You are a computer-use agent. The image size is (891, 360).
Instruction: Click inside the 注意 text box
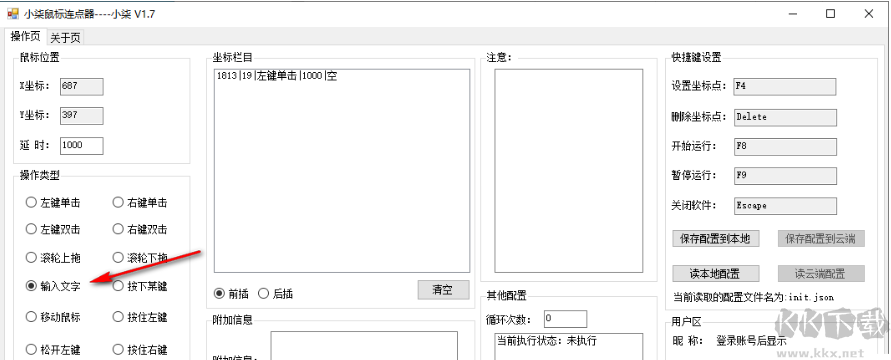tap(568, 171)
